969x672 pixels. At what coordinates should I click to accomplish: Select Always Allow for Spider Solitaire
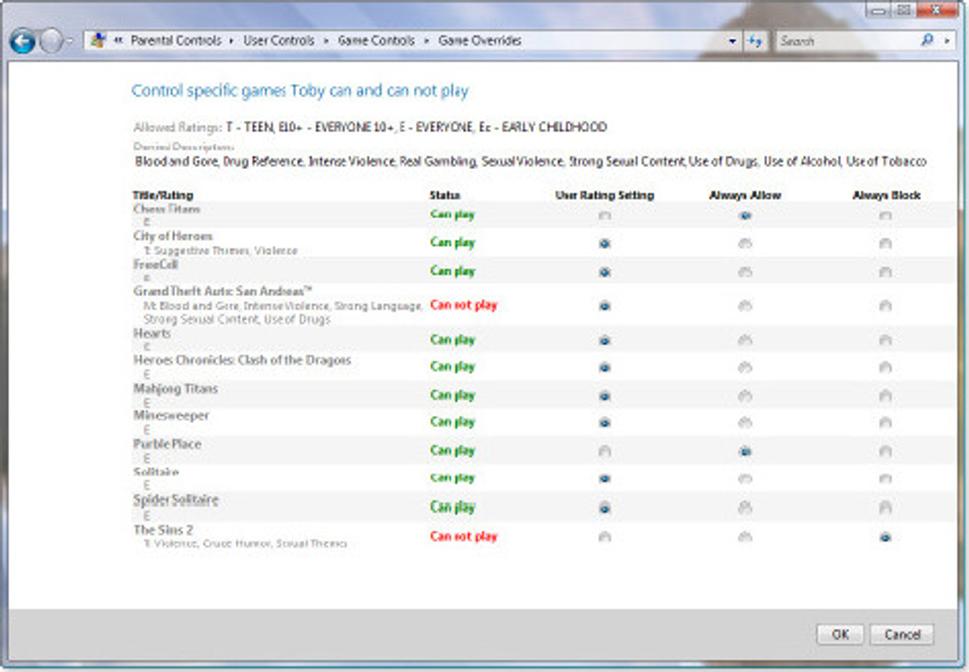click(x=745, y=508)
